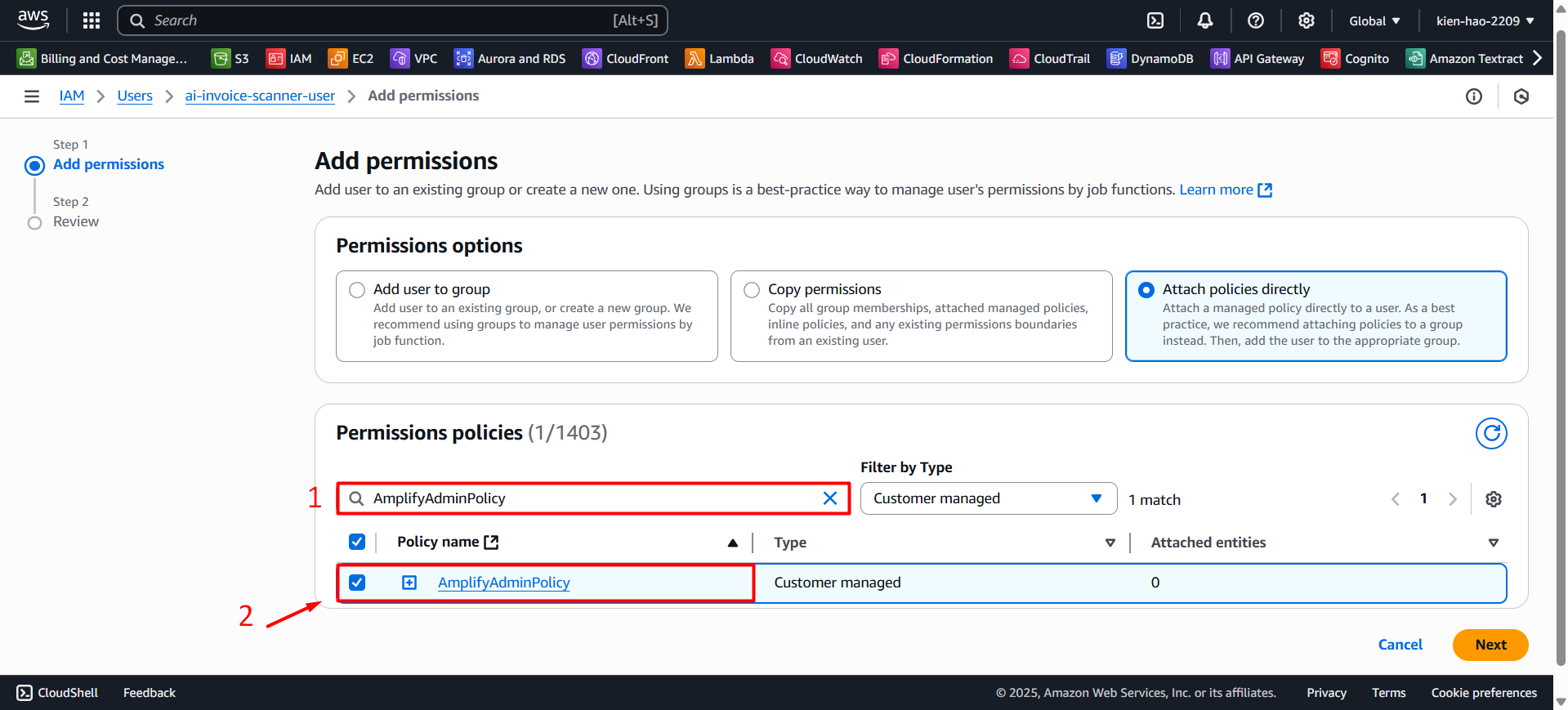
Task: Toggle the select-all policies checkbox
Action: click(x=357, y=542)
